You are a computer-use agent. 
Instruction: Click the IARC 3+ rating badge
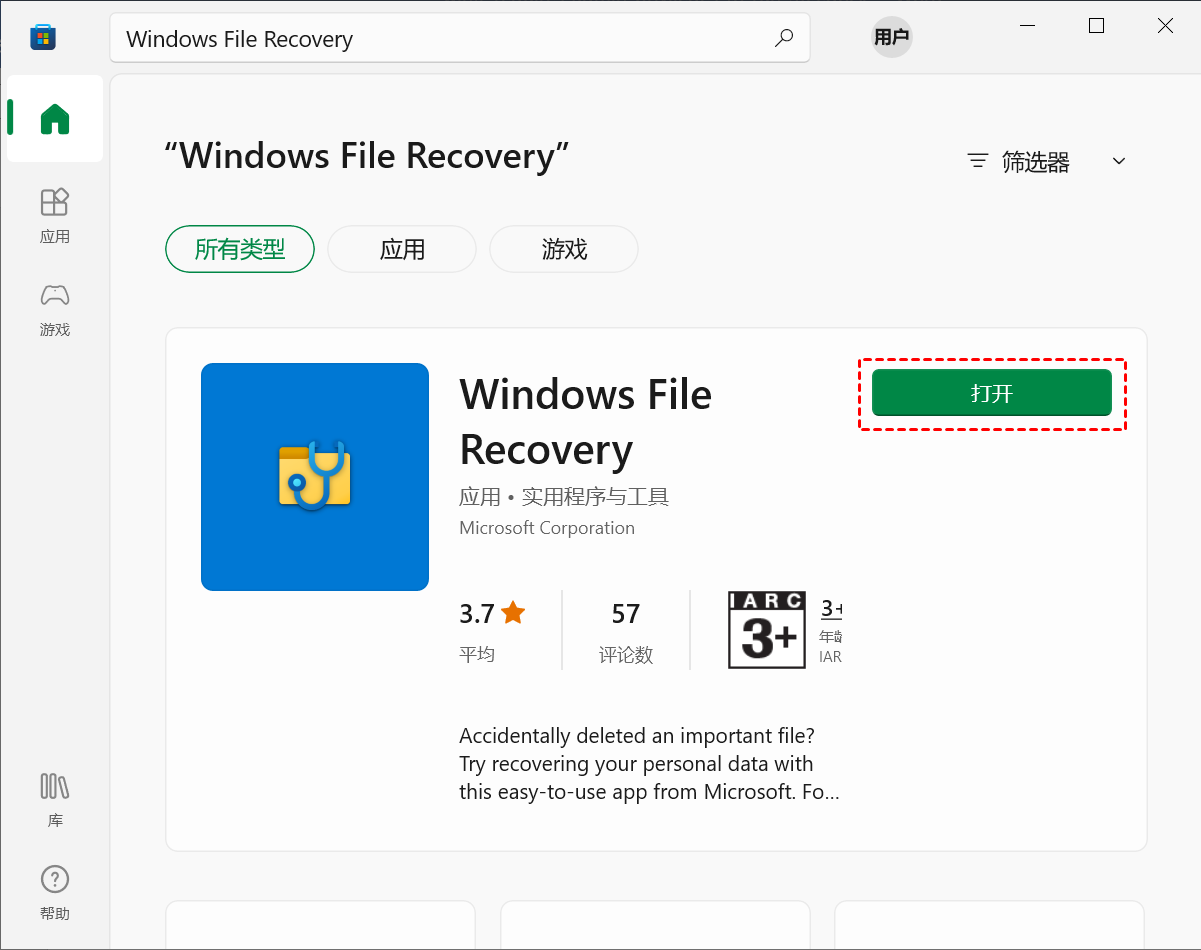tap(767, 630)
